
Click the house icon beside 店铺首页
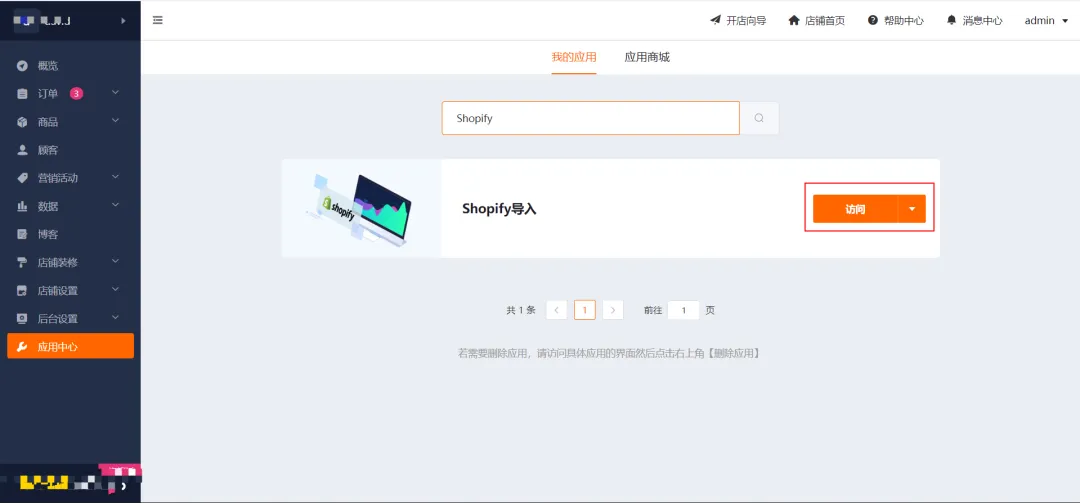(x=794, y=20)
